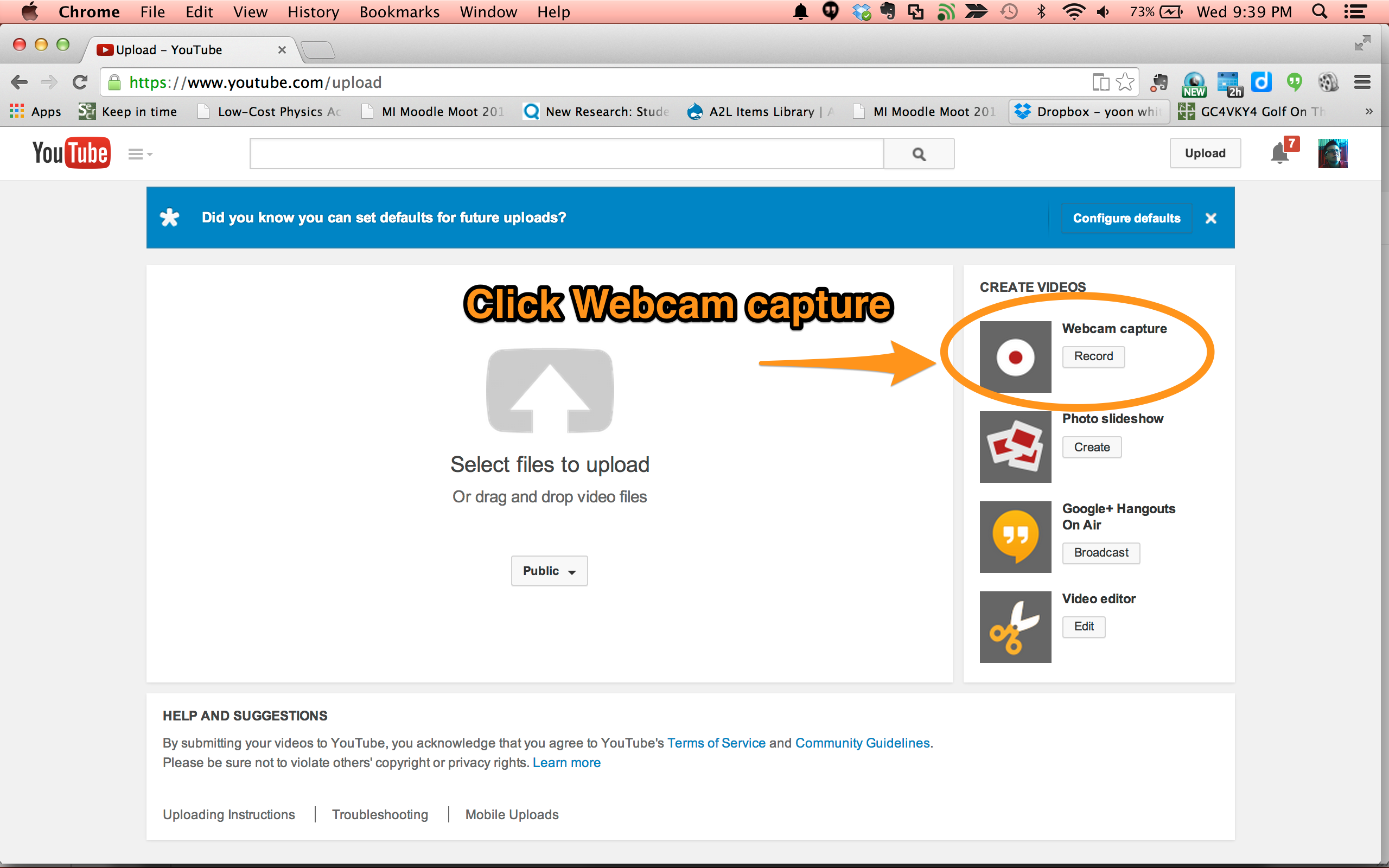
Task: Click the Configure defaults button
Action: [1126, 218]
